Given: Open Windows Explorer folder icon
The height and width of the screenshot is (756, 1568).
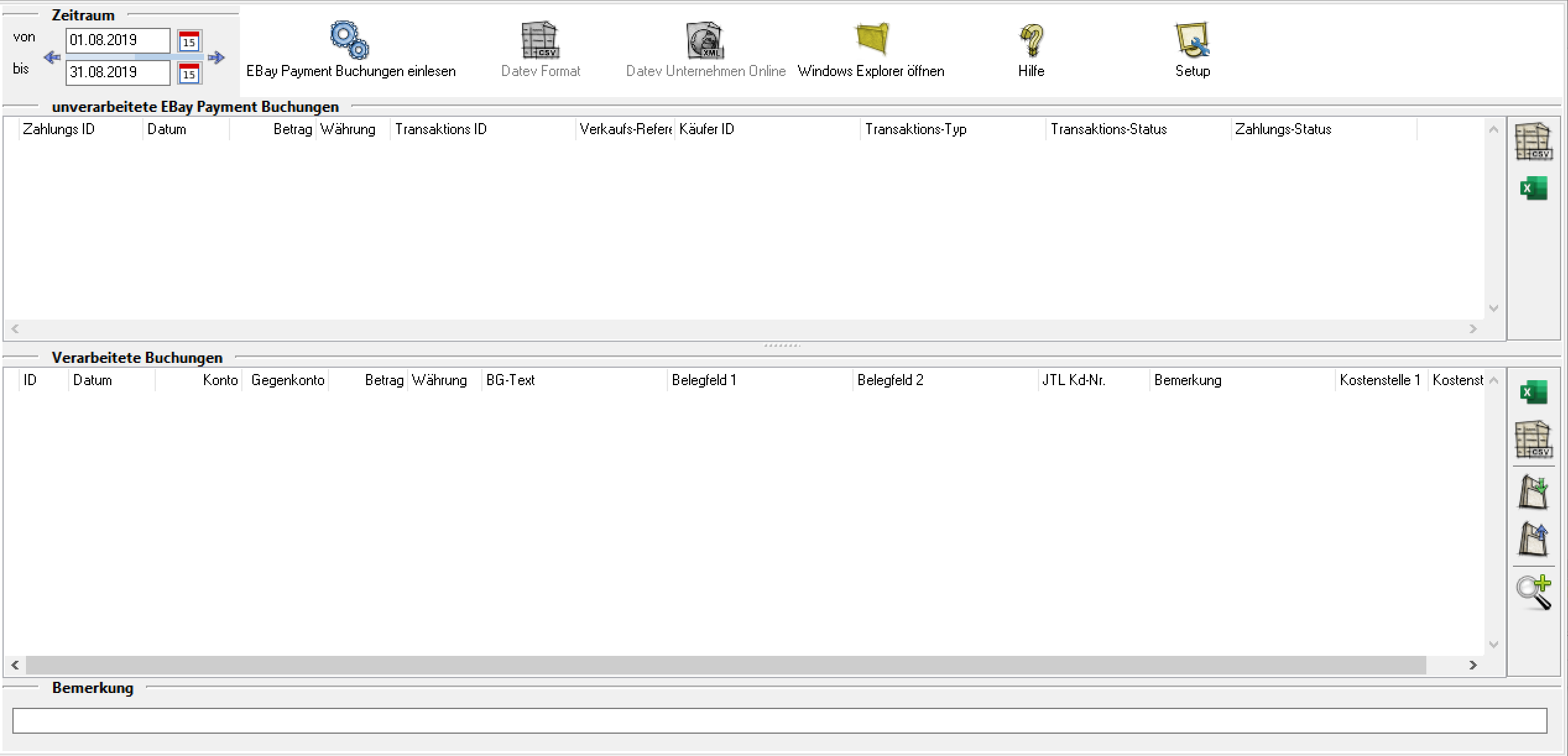Looking at the screenshot, I should click(872, 40).
